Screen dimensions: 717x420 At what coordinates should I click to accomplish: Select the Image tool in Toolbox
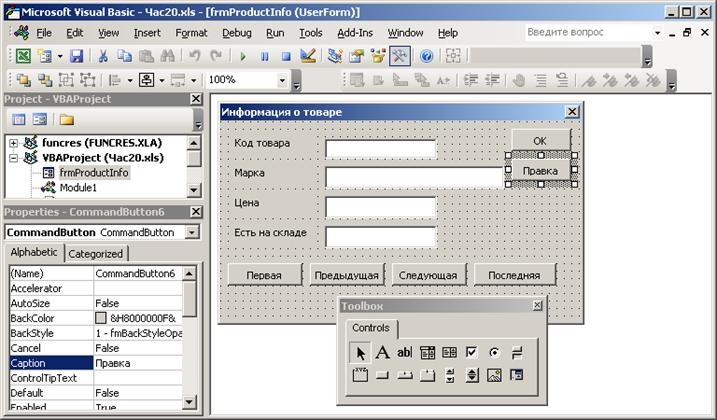[494, 375]
